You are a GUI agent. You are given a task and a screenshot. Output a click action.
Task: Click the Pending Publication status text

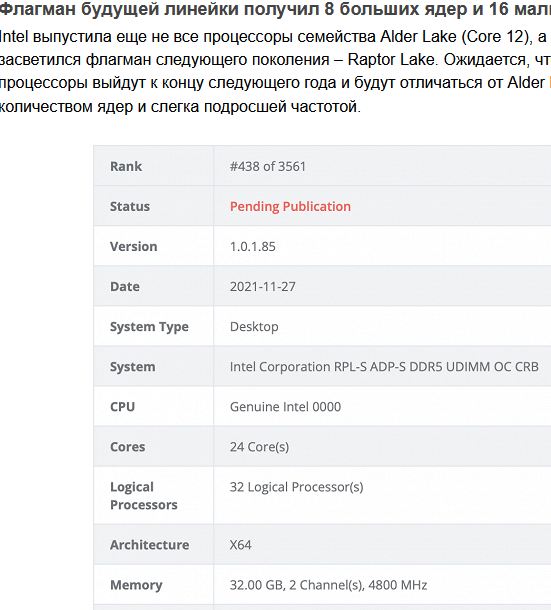(290, 207)
